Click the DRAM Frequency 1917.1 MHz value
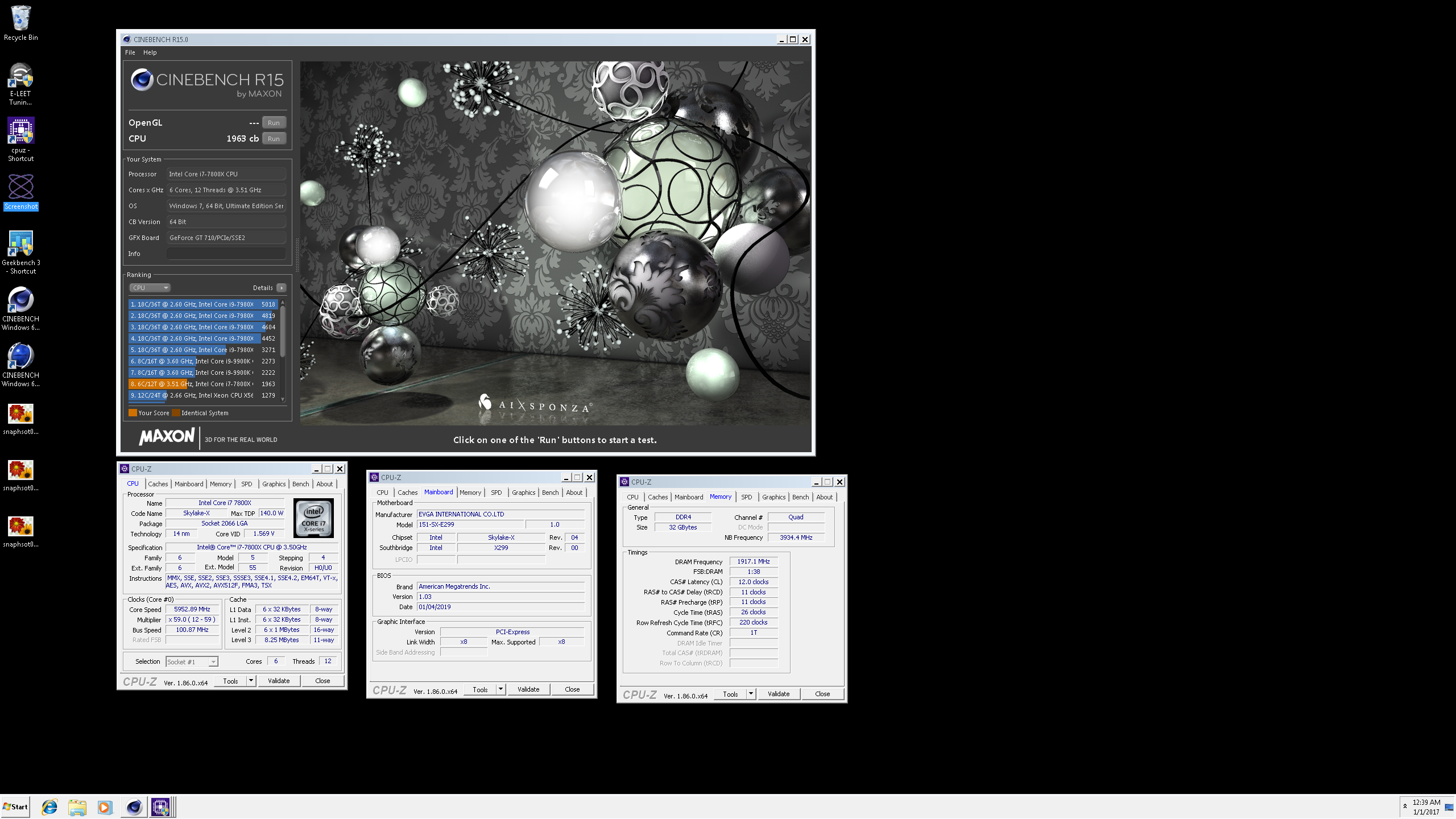 [x=754, y=561]
